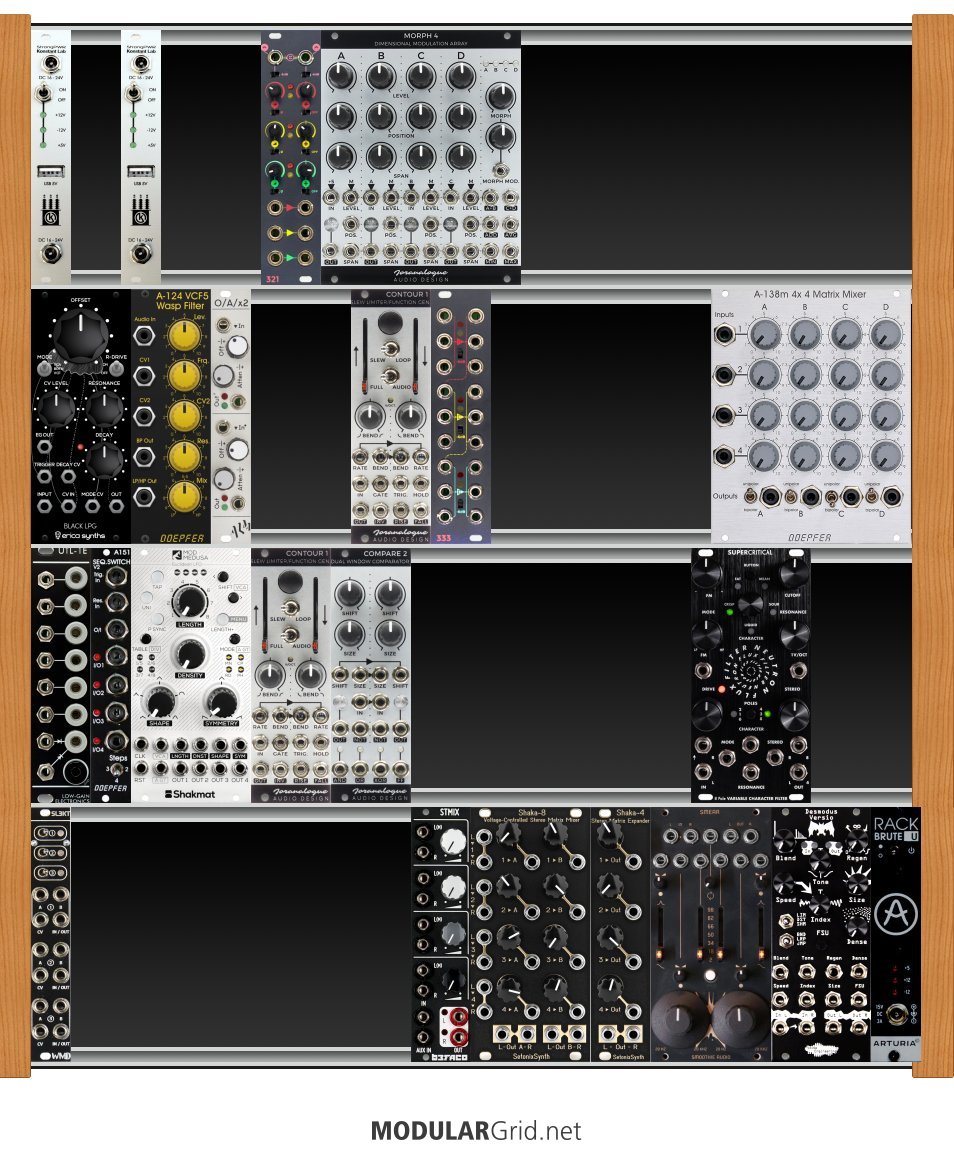Image resolution: width=954 pixels, height=1152 pixels.
Task: Click the large MORPH knob on Morph 4
Action: [x=500, y=97]
